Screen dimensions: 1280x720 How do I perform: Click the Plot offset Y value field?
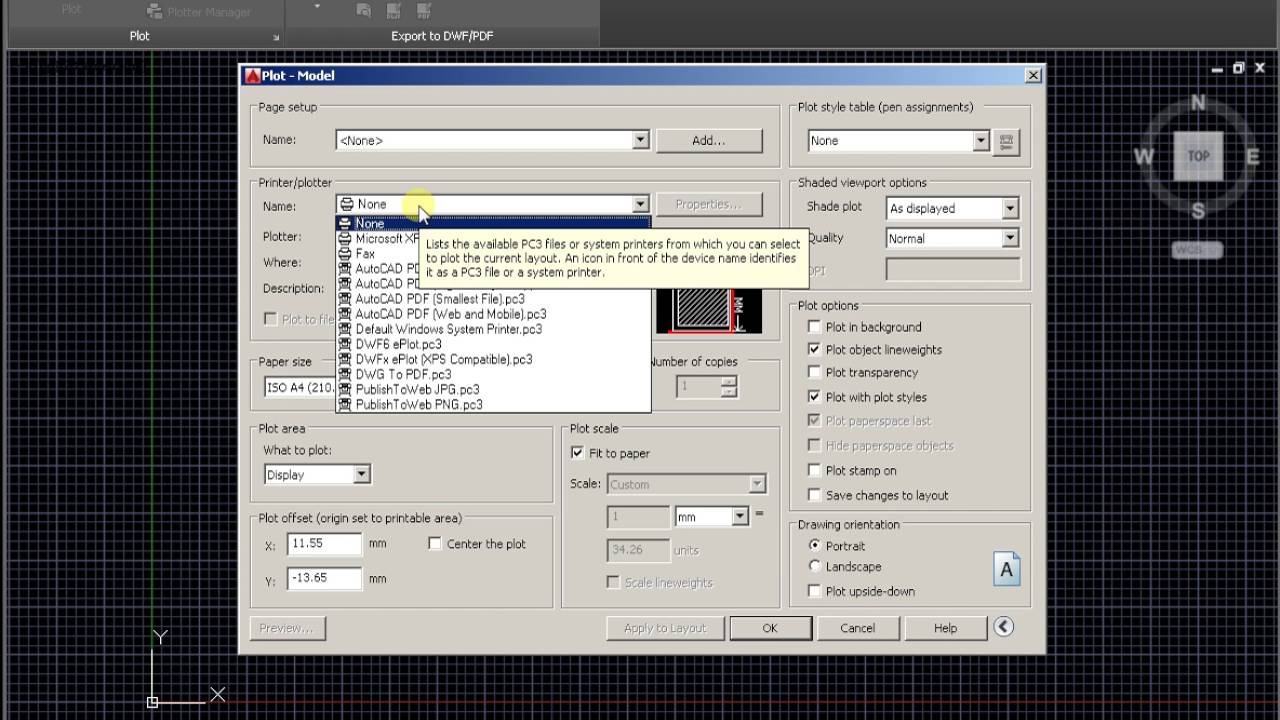coord(324,578)
